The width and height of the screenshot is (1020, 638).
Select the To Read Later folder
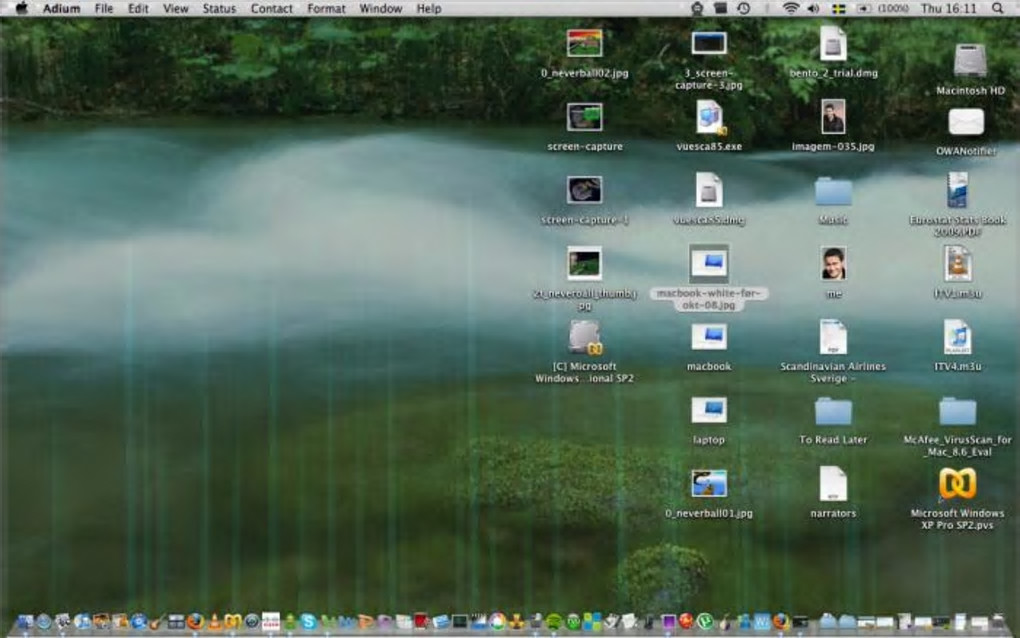pos(833,412)
